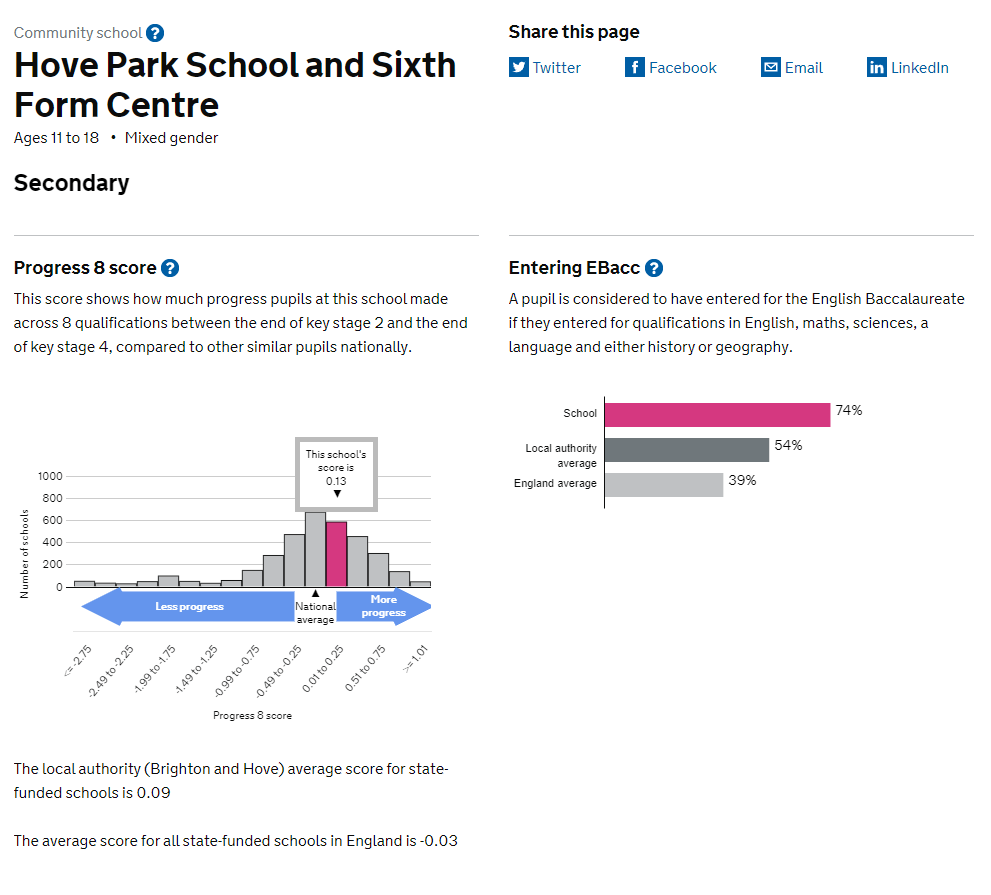991x895 pixels.
Task: Click the 'Secondary' heading
Action: [x=71, y=183]
